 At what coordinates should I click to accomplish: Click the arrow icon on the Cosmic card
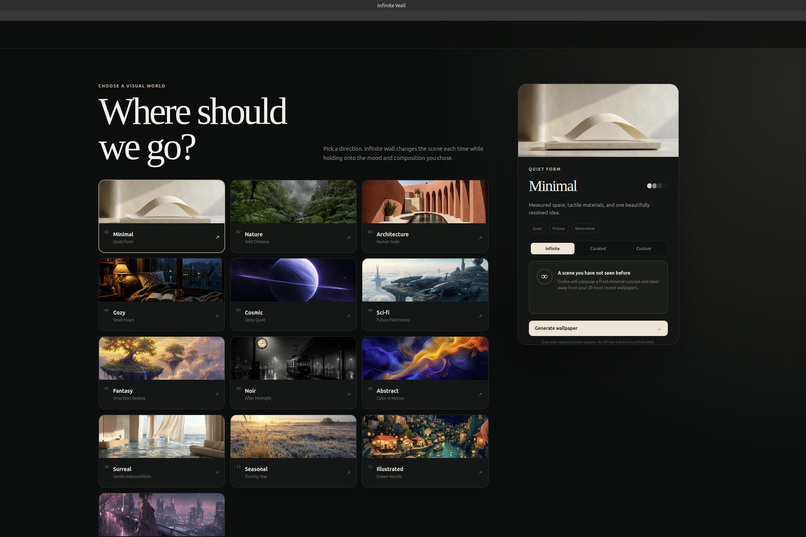[349, 316]
